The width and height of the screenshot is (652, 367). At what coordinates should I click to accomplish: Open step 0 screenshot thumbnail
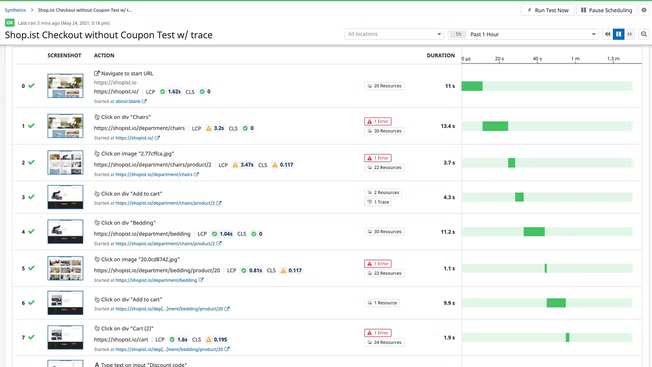[65, 86]
